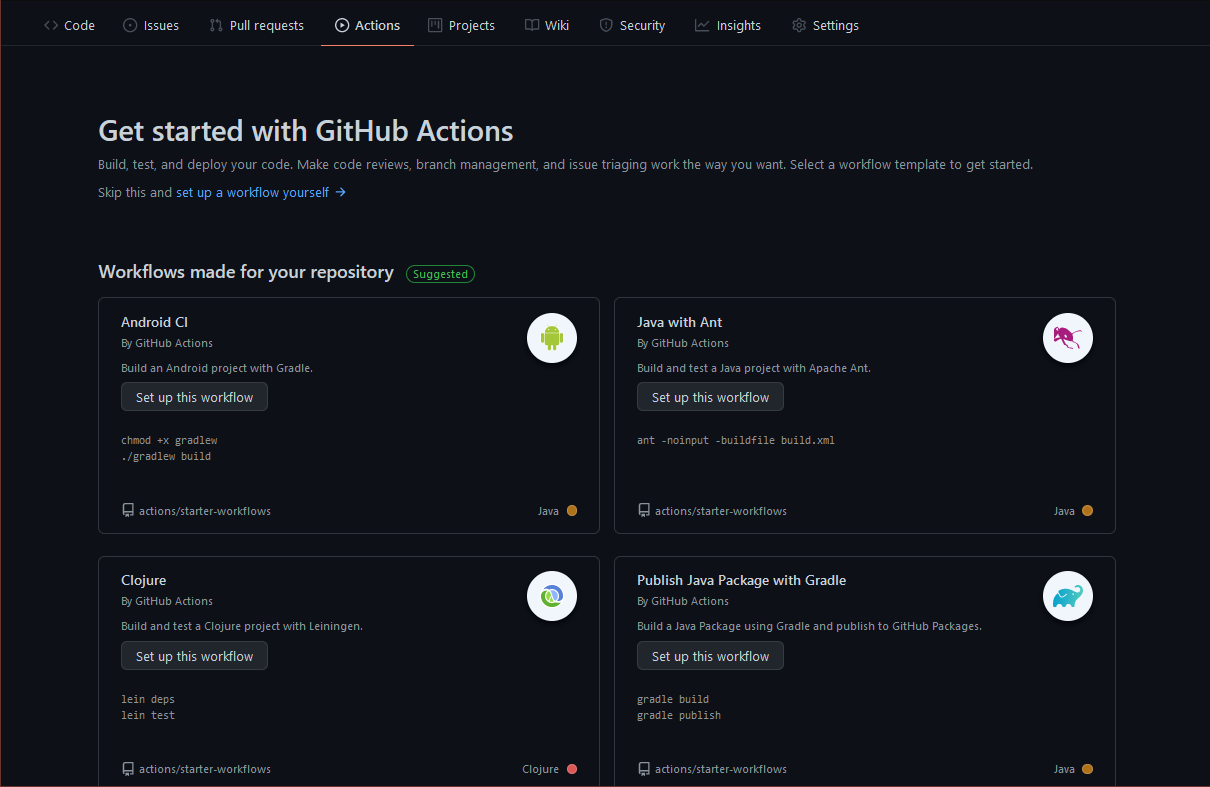Click './gradlew build' code line
1210x787 pixels.
point(166,456)
